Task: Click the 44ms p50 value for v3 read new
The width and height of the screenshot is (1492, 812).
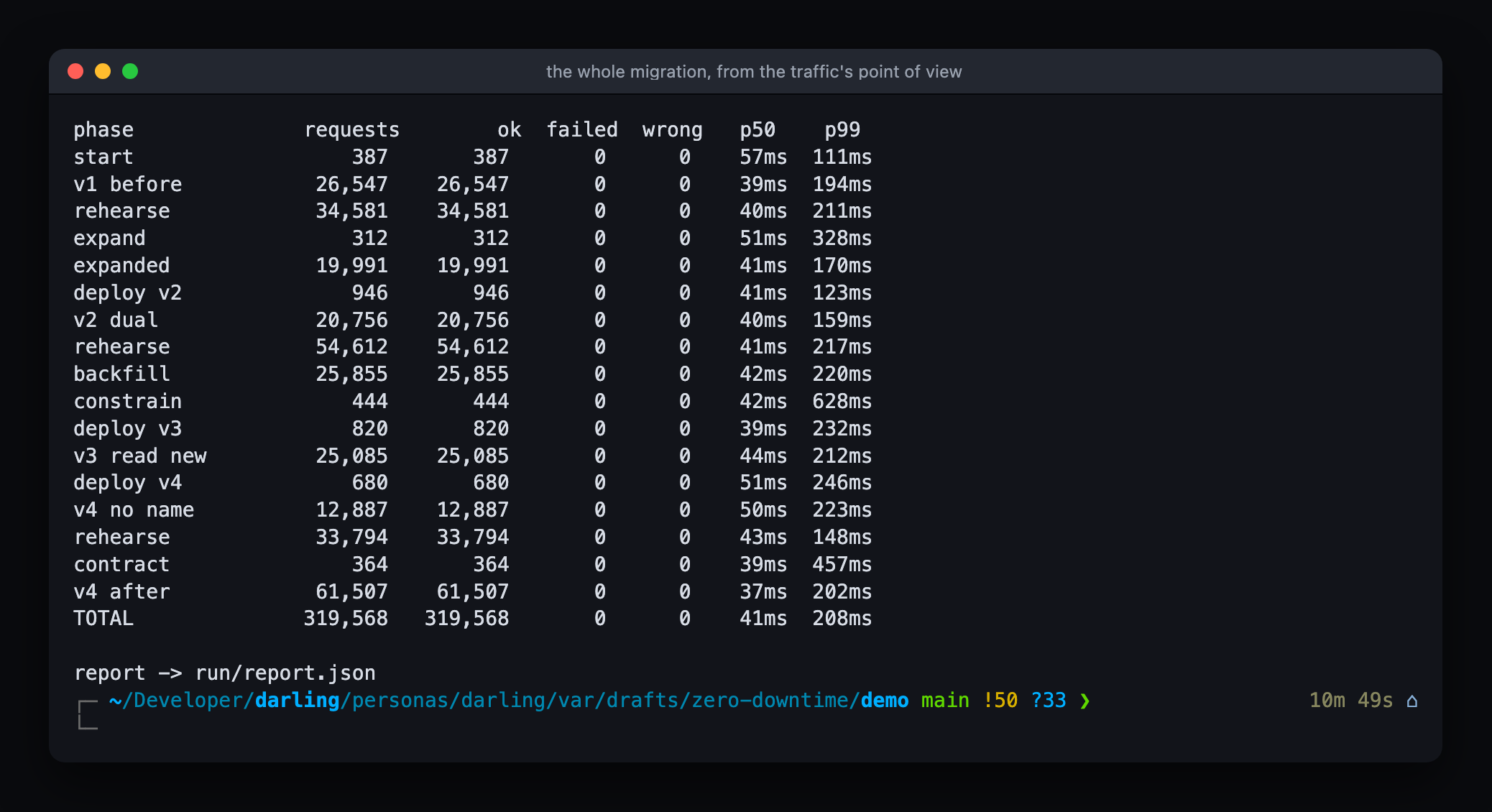Action: (x=763, y=456)
